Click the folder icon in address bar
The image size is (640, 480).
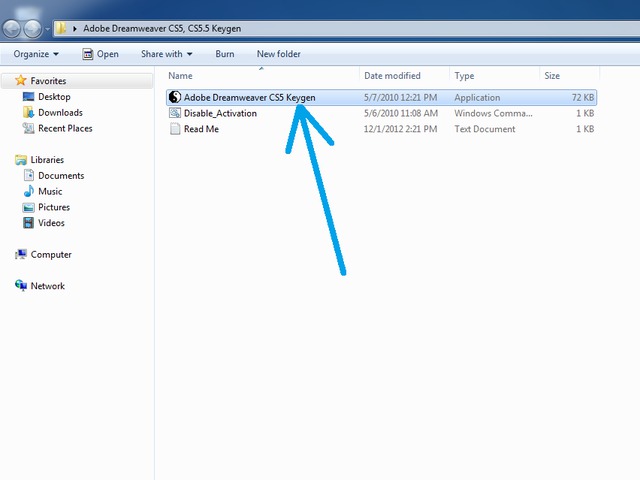61,28
